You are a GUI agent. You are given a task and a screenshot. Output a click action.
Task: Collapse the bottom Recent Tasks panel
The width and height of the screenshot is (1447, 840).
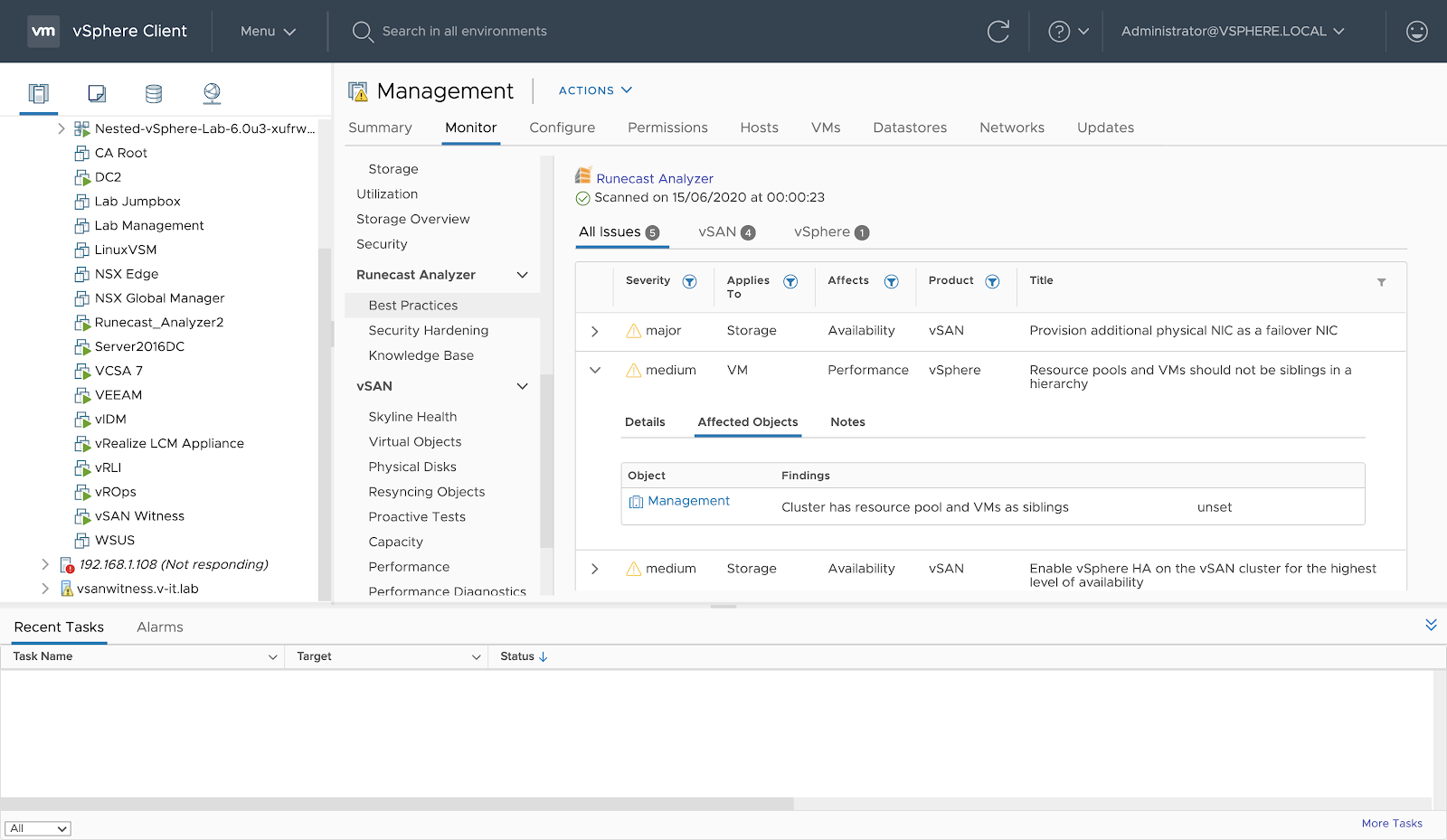(x=1431, y=625)
